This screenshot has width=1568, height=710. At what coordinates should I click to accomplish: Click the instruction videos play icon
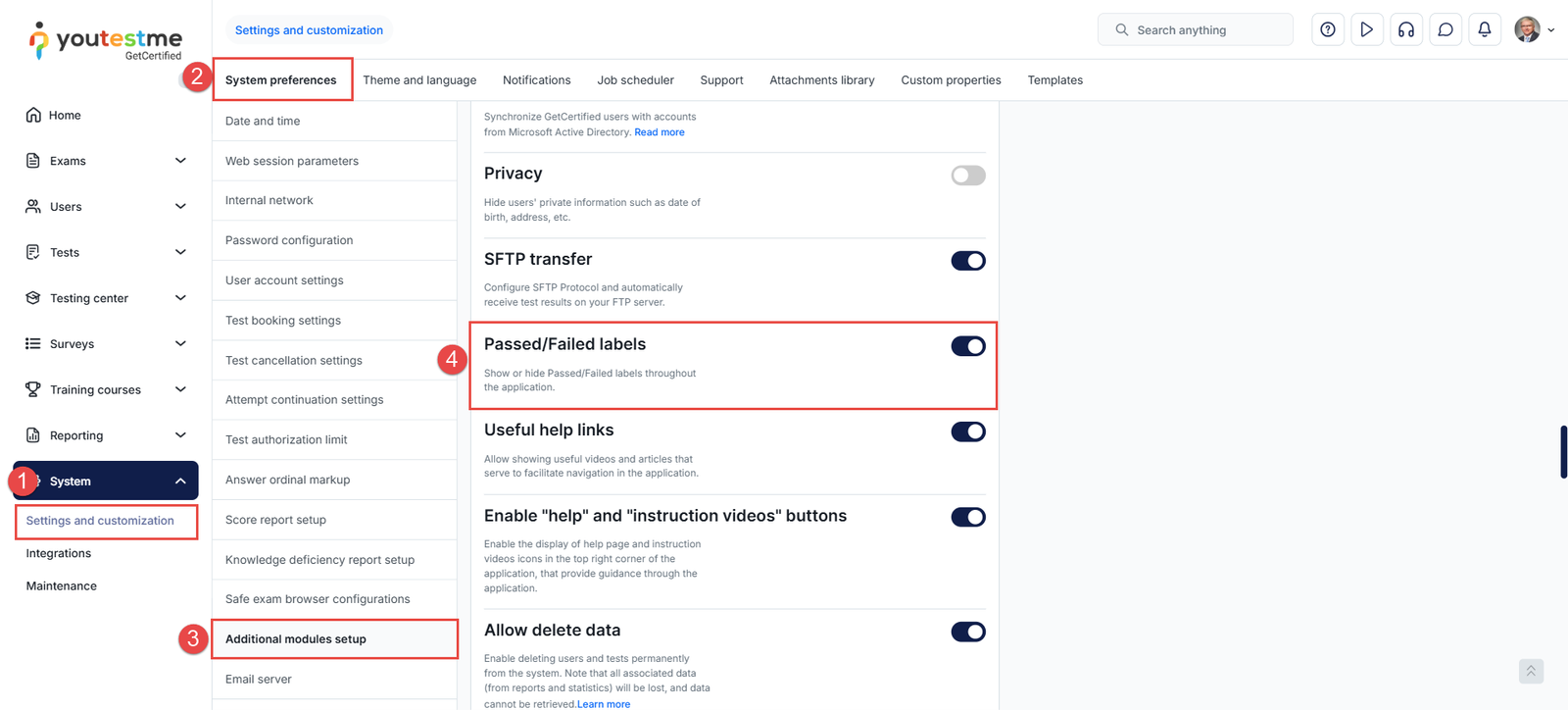(x=1366, y=30)
